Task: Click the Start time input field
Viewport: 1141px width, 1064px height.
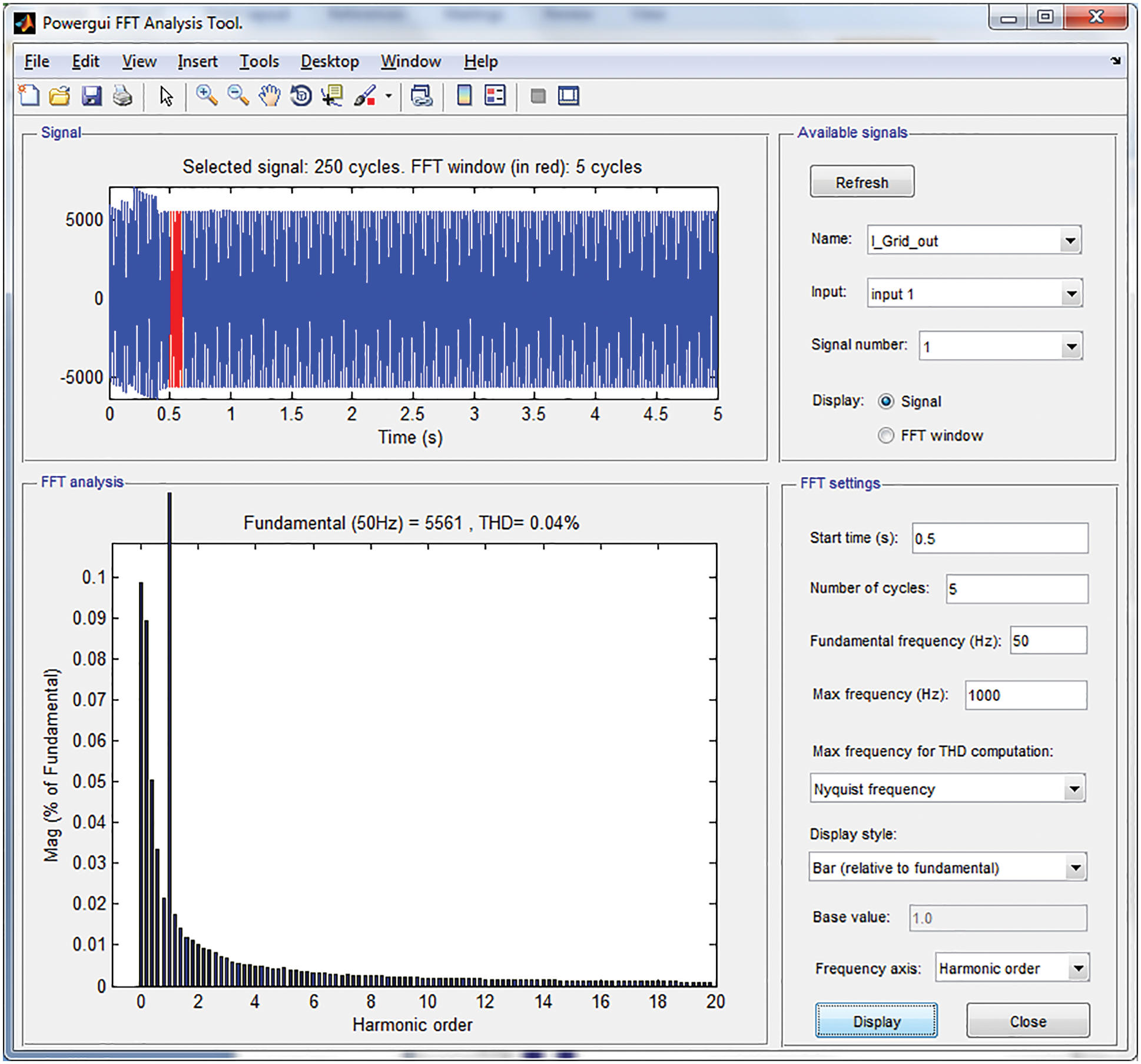Action: click(x=999, y=538)
